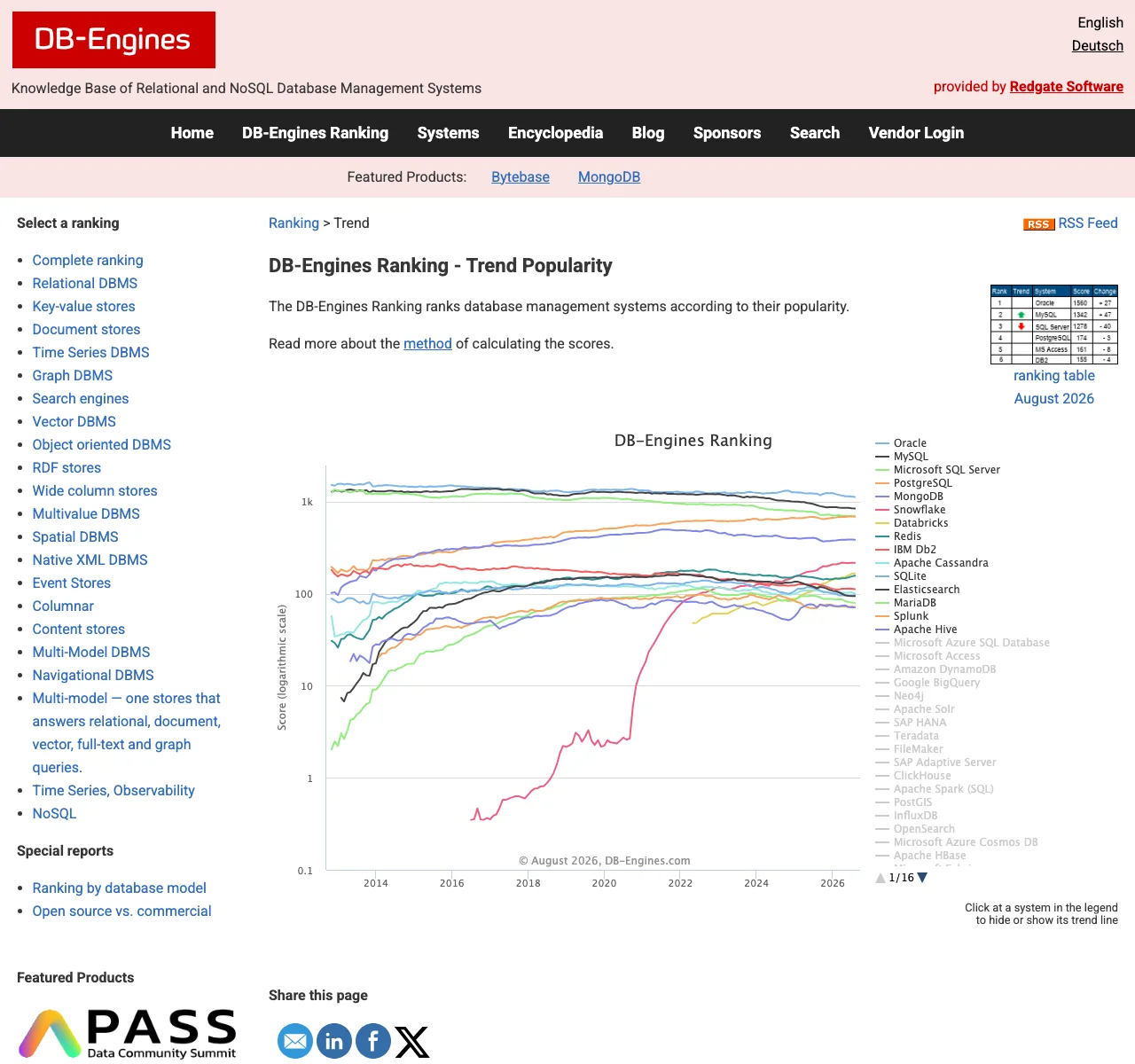Visit featured product MongoDB

609,177
